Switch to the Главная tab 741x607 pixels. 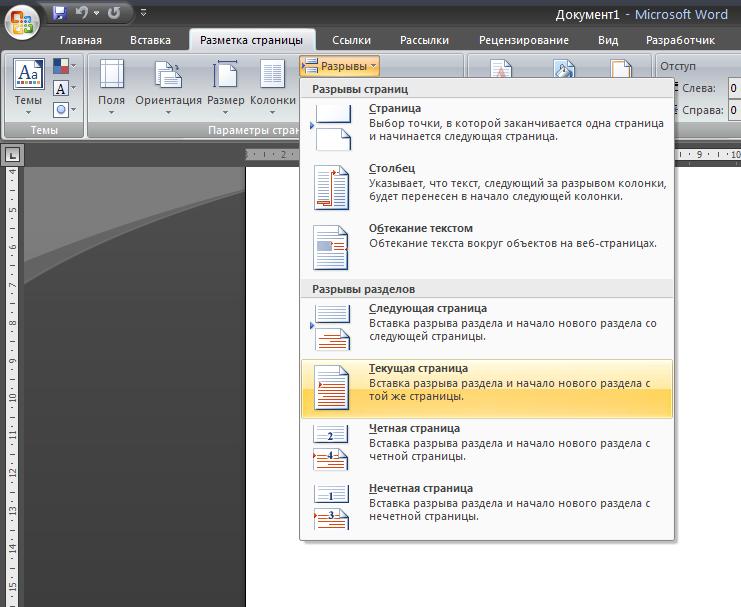80,41
